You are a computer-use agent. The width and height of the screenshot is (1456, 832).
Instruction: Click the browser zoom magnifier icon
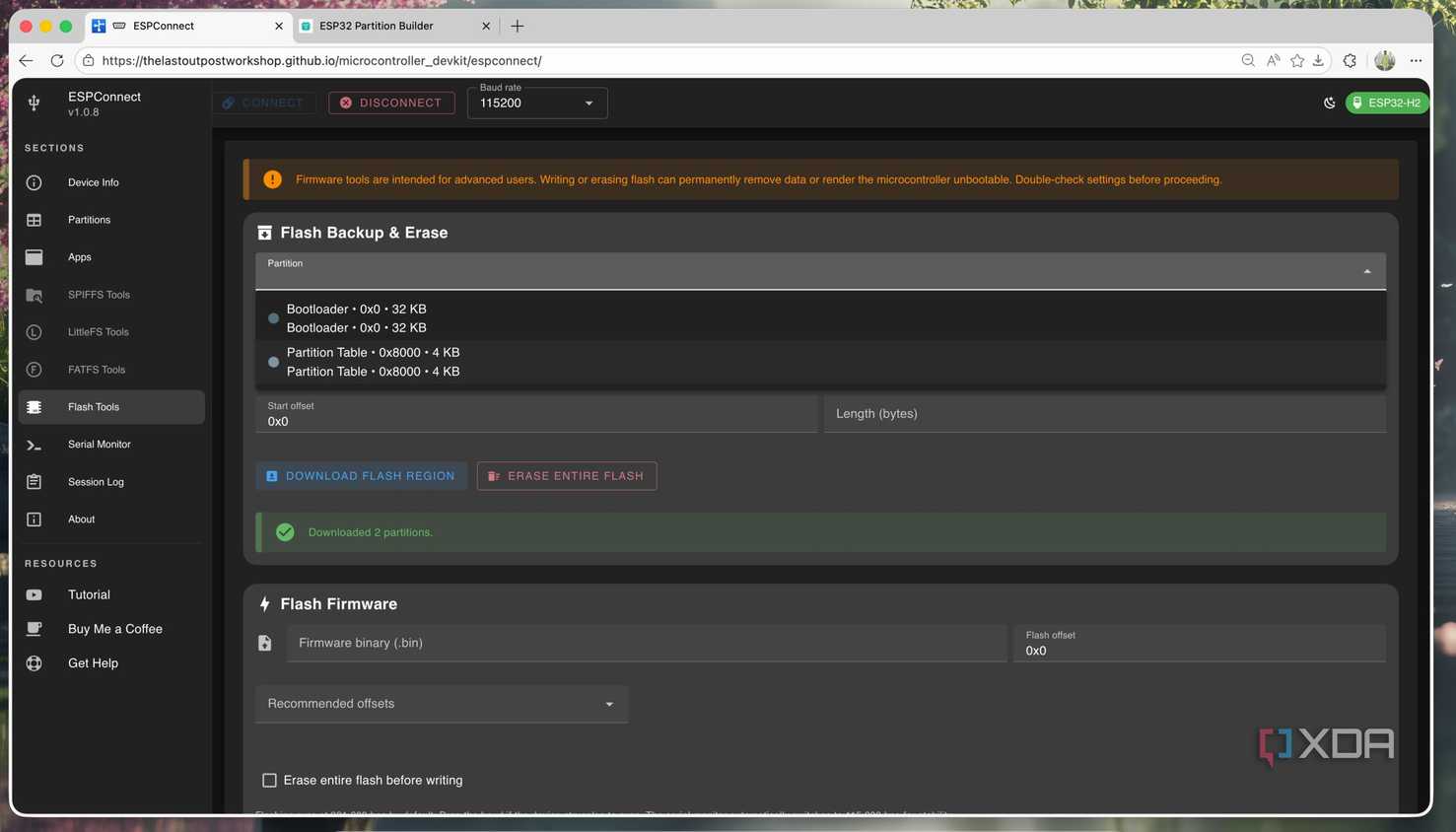click(1248, 61)
